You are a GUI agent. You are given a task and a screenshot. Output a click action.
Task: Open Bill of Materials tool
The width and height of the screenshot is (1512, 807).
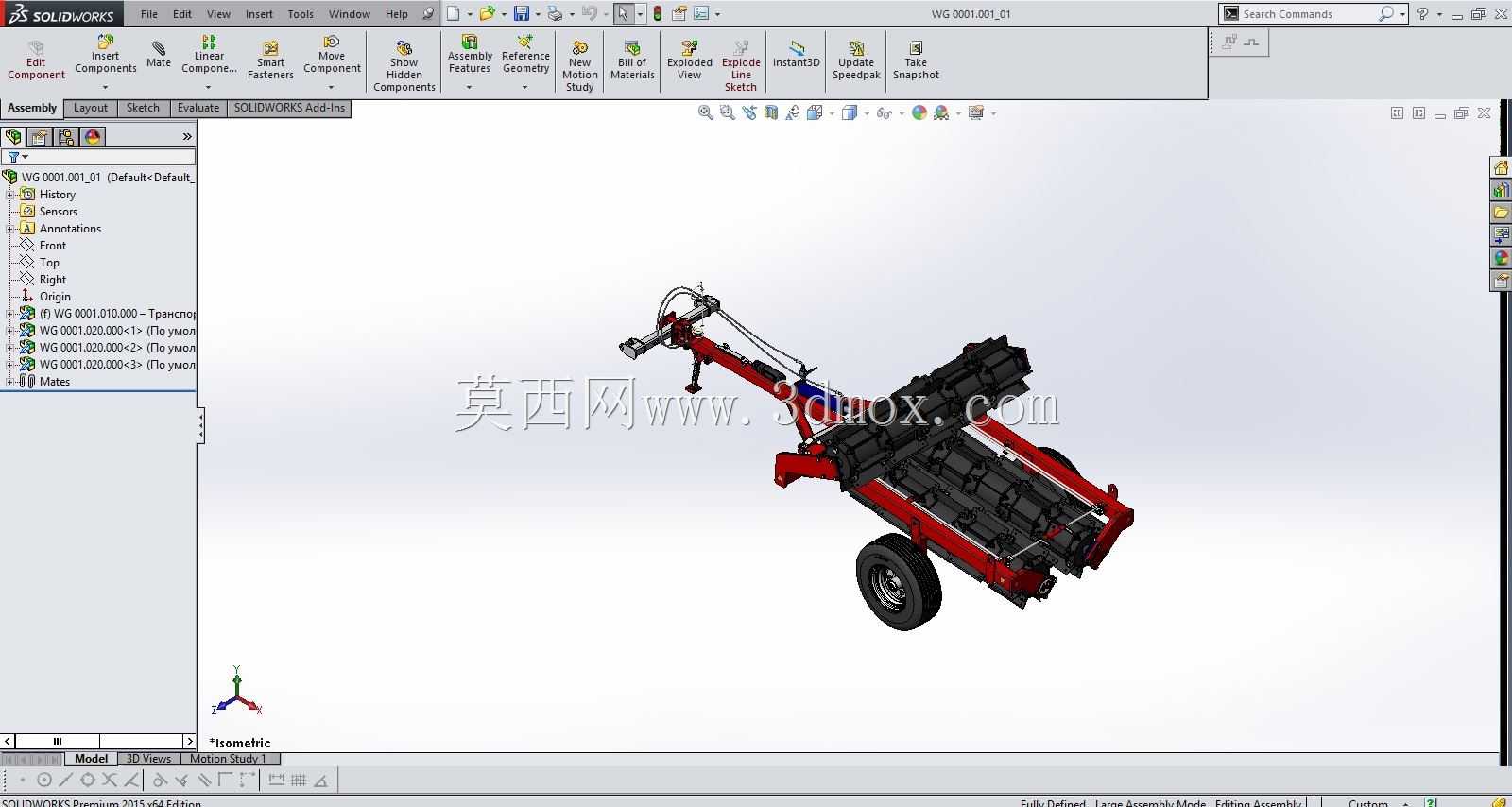pyautogui.click(x=632, y=60)
